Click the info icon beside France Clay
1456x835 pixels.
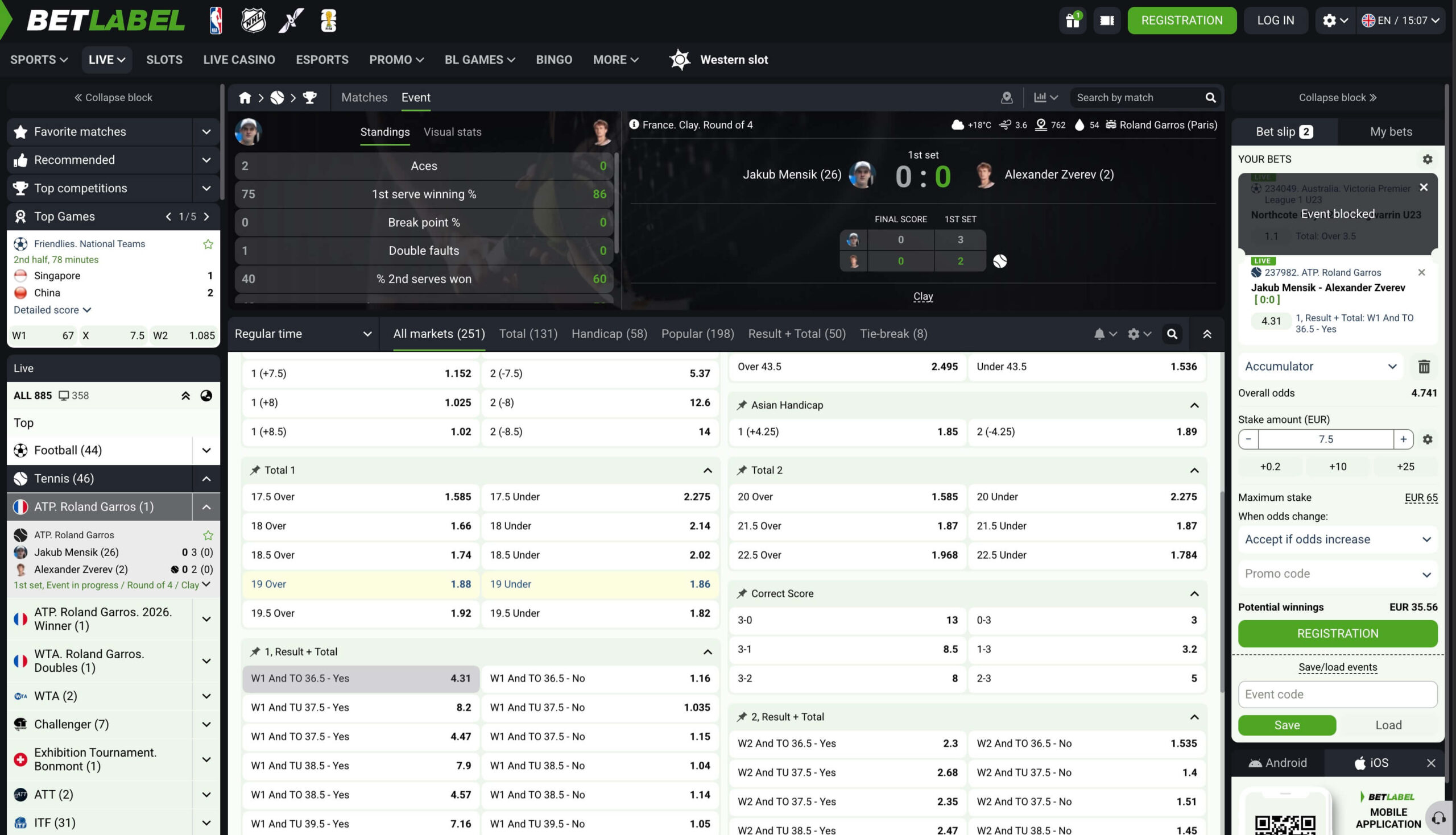(x=634, y=124)
